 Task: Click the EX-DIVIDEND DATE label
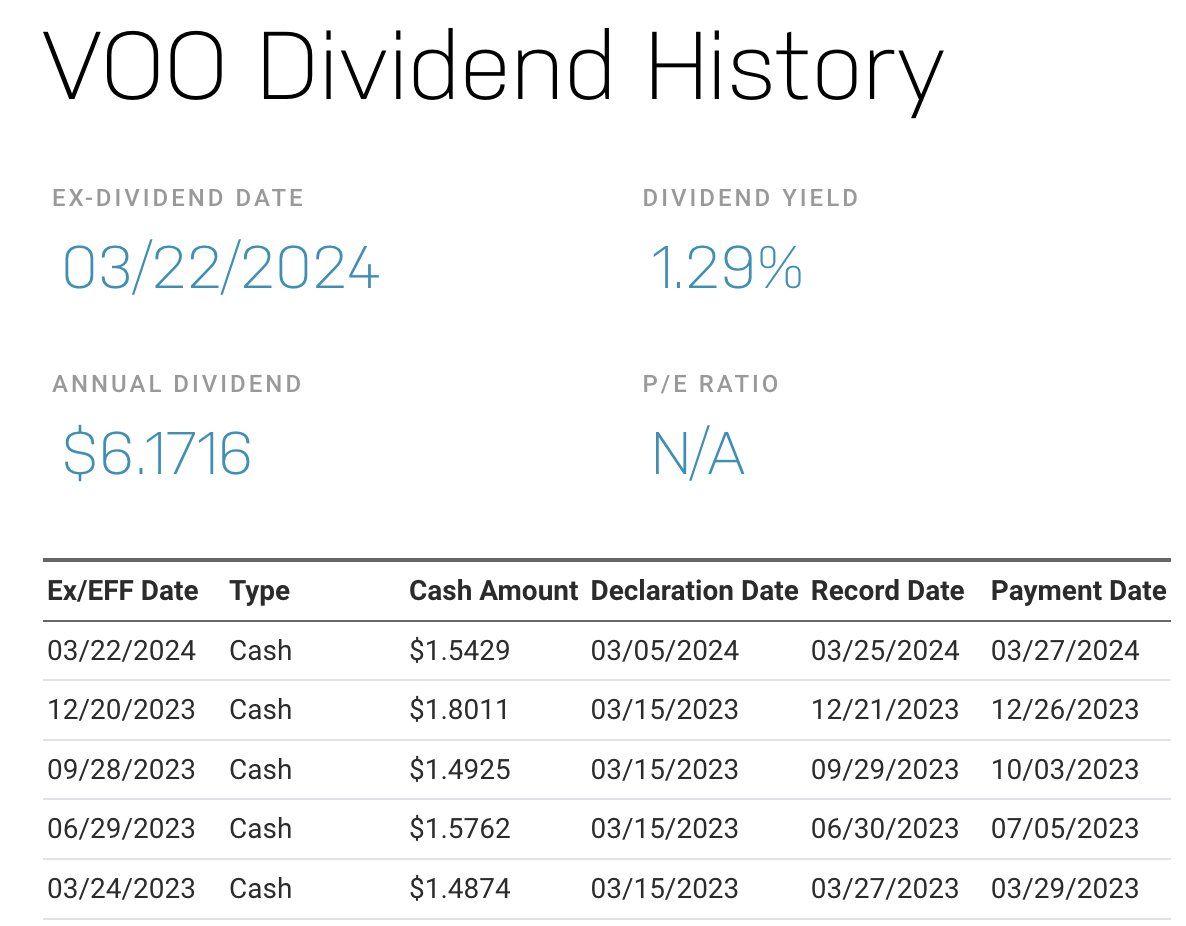pyautogui.click(x=178, y=198)
